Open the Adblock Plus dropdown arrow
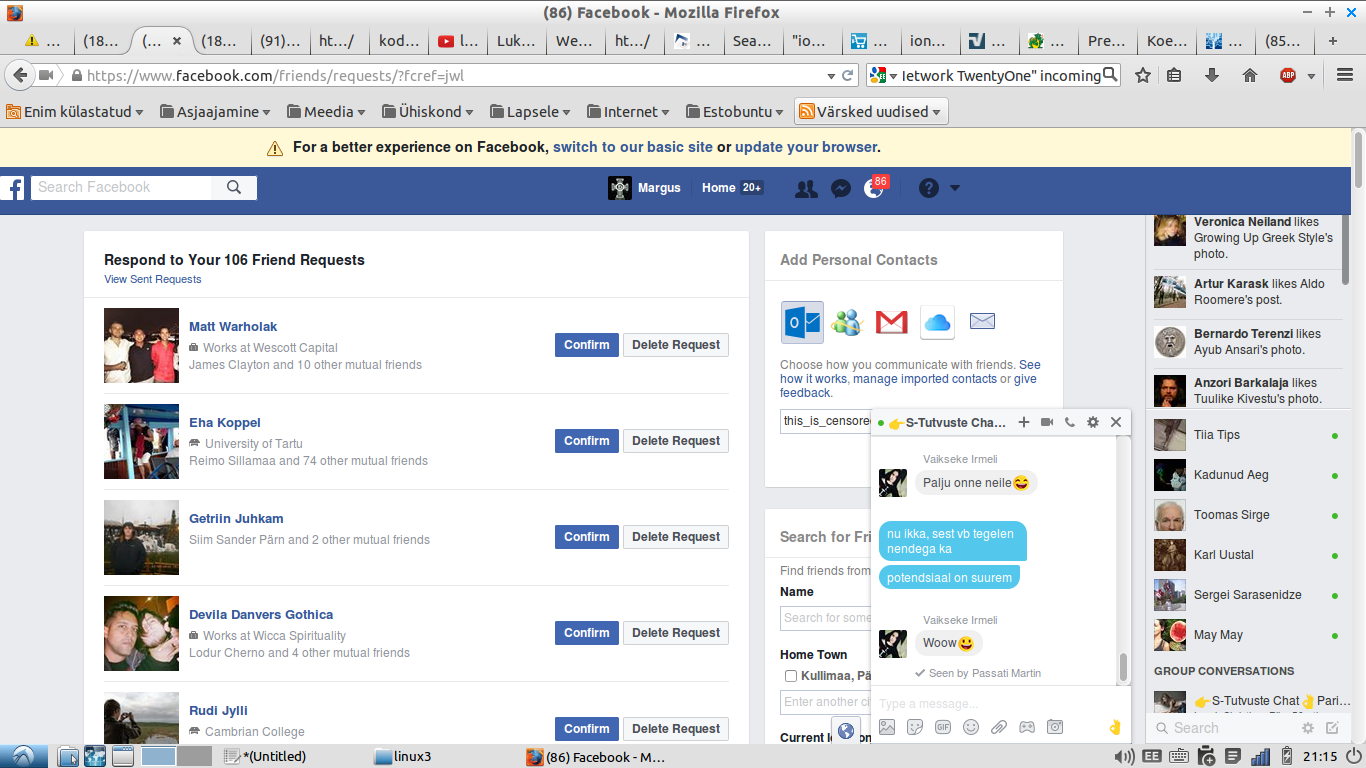The image size is (1366, 768). tap(1311, 76)
